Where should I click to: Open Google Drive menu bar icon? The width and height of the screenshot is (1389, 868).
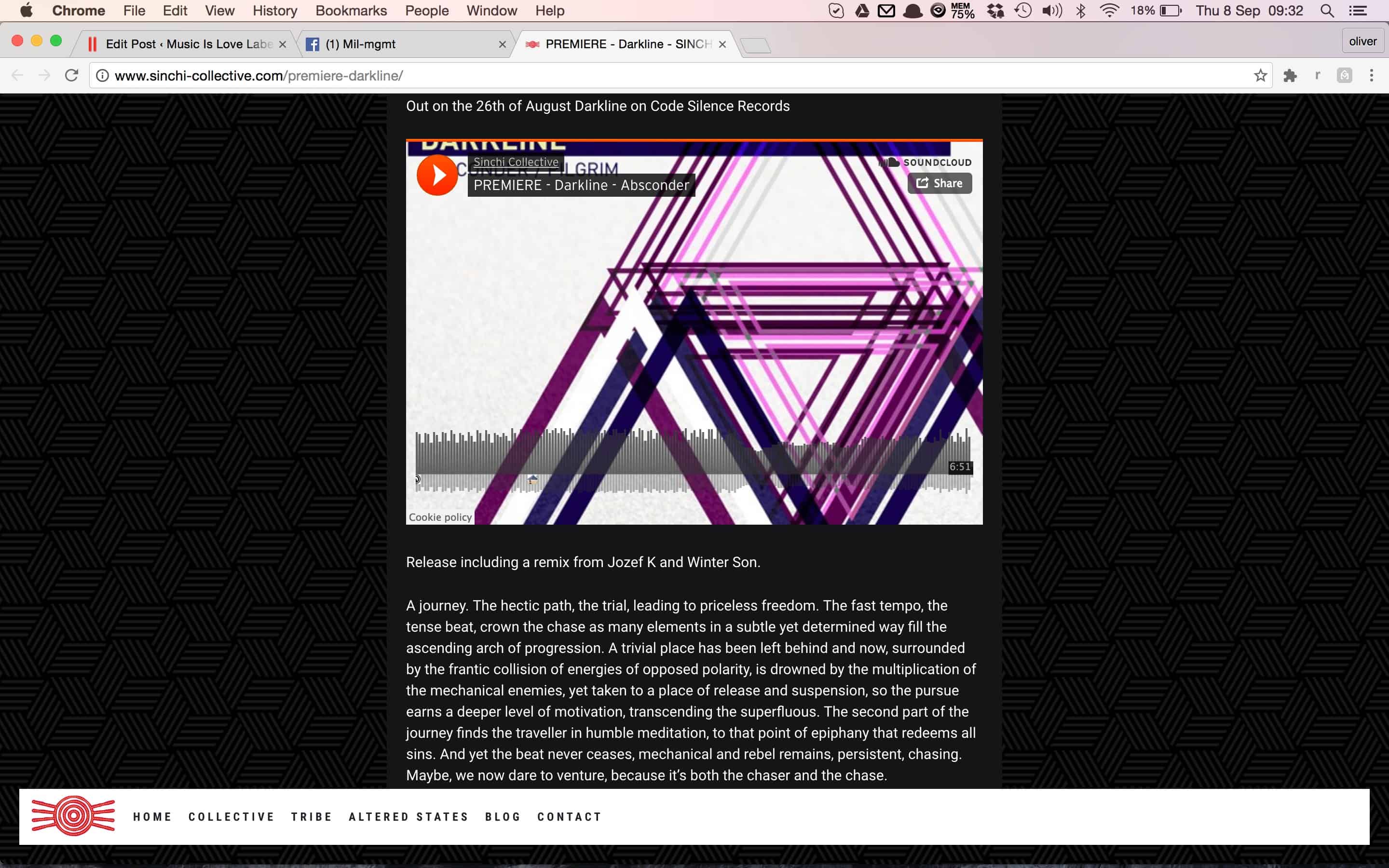862,10
